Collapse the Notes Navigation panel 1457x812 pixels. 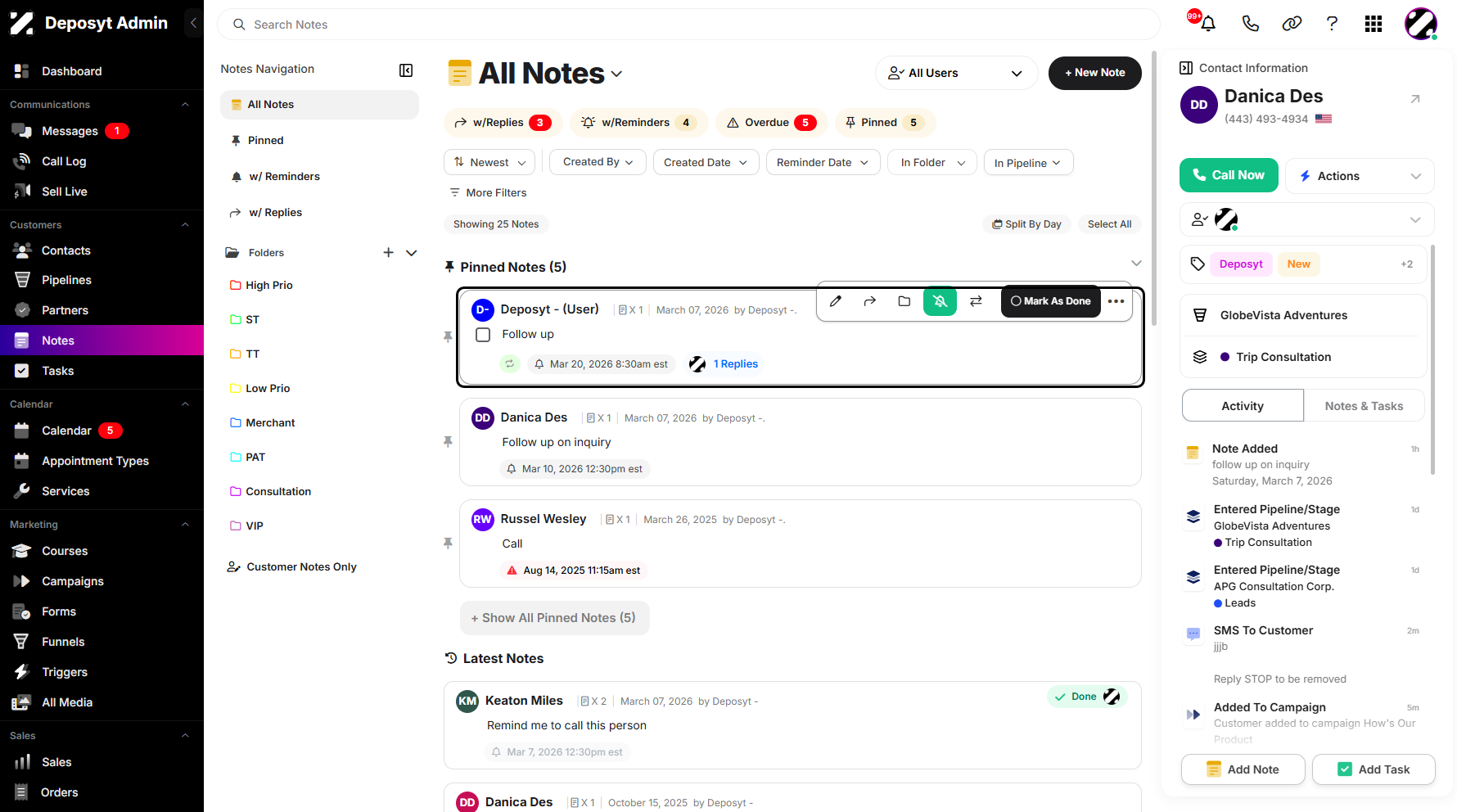(406, 70)
